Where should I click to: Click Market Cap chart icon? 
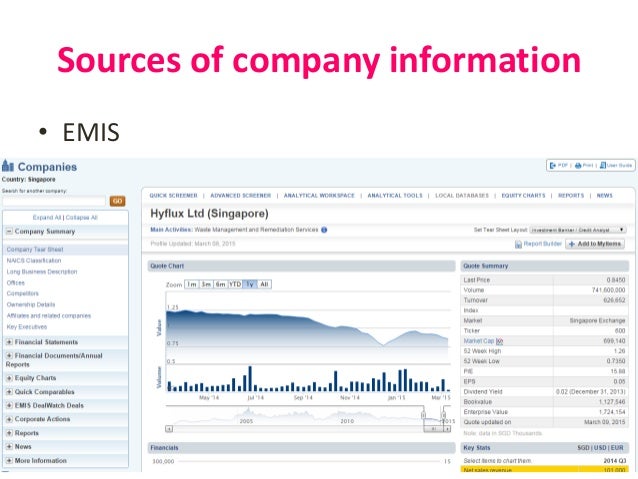[x=499, y=341]
